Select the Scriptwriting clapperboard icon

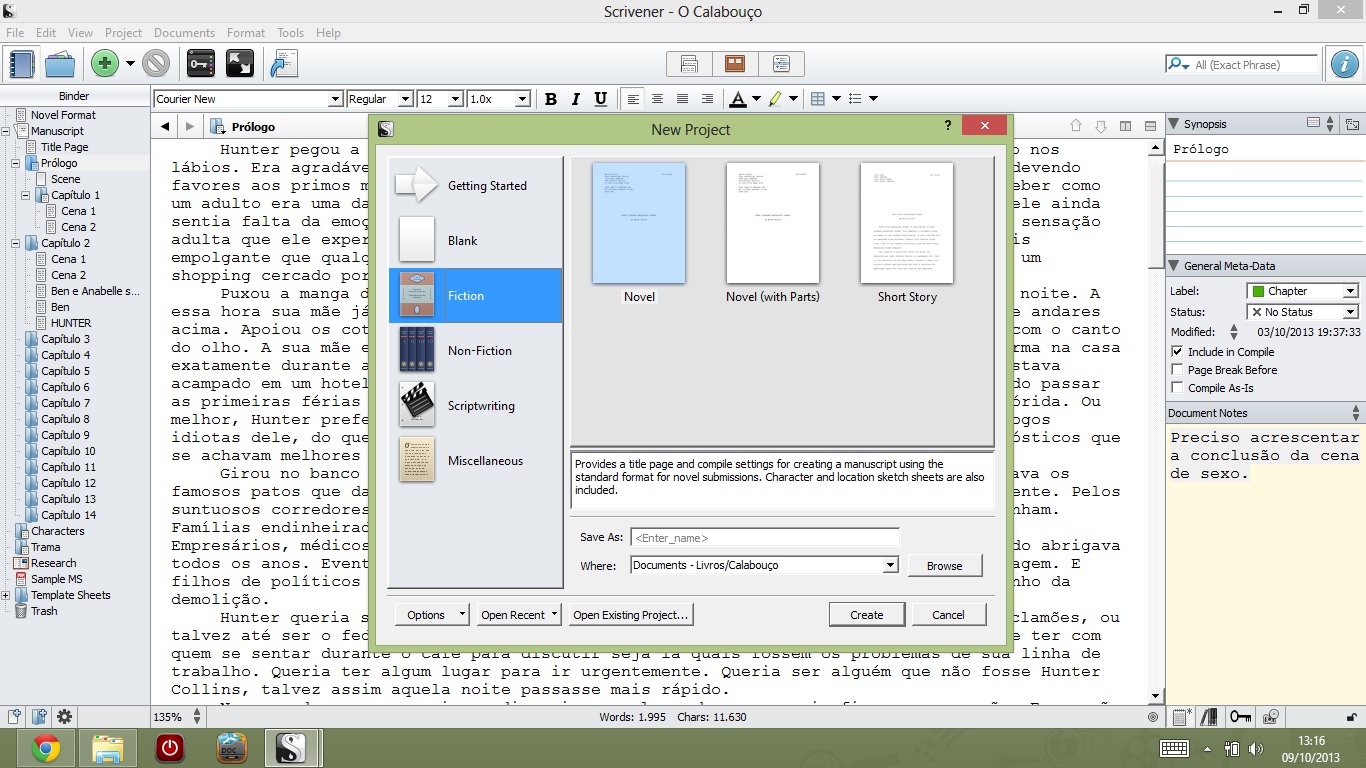pyautogui.click(x=417, y=405)
